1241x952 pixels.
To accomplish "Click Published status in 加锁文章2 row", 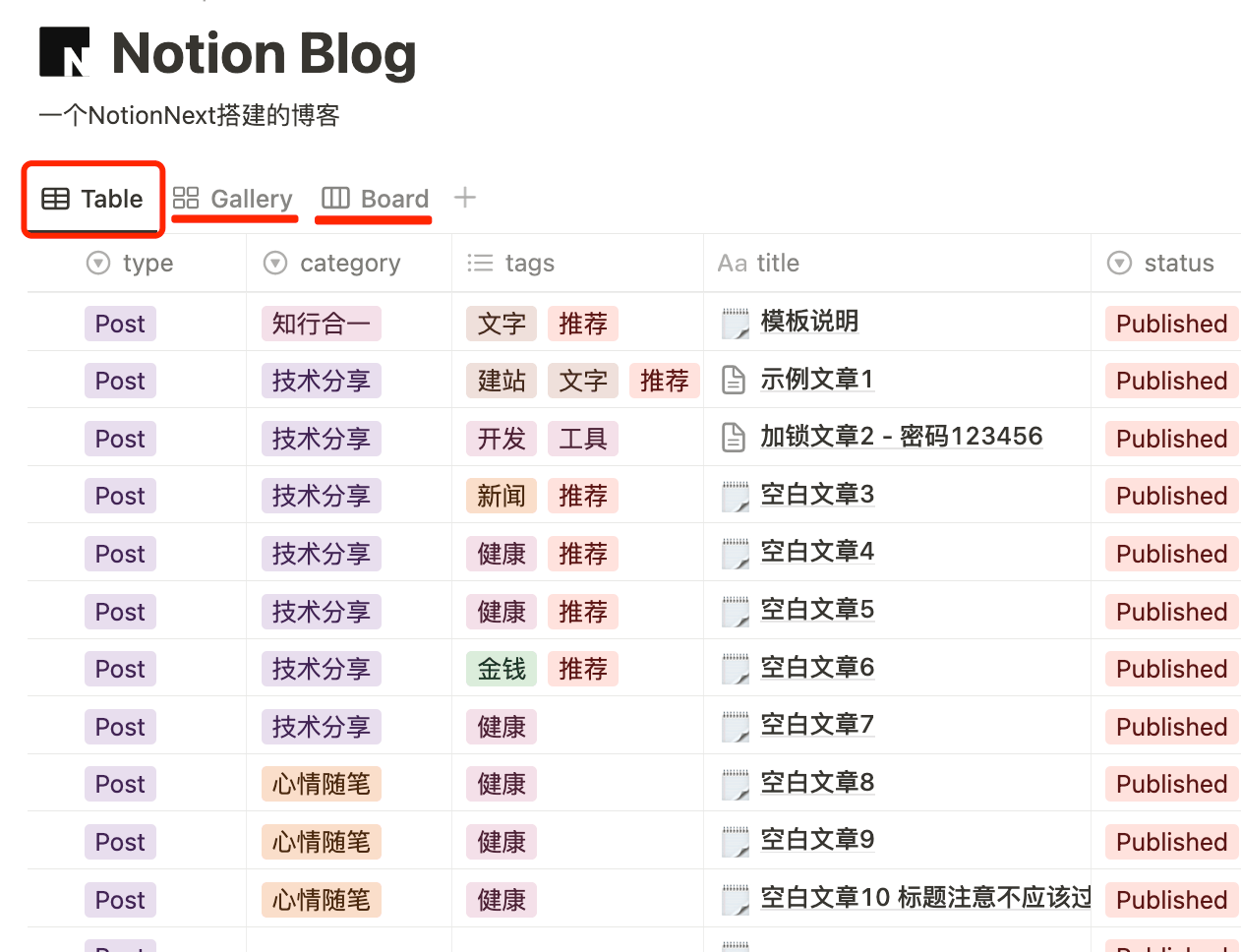I will (1171, 439).
